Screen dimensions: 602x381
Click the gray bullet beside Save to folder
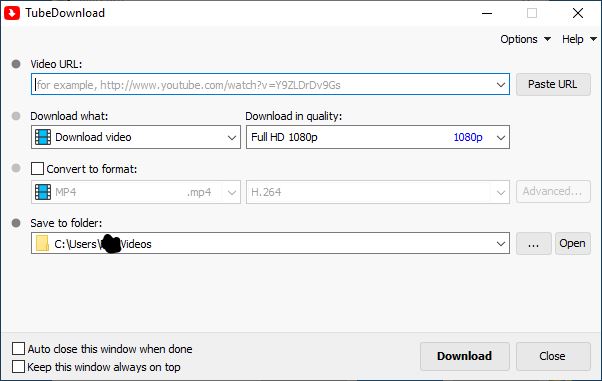pyautogui.click(x=16, y=223)
